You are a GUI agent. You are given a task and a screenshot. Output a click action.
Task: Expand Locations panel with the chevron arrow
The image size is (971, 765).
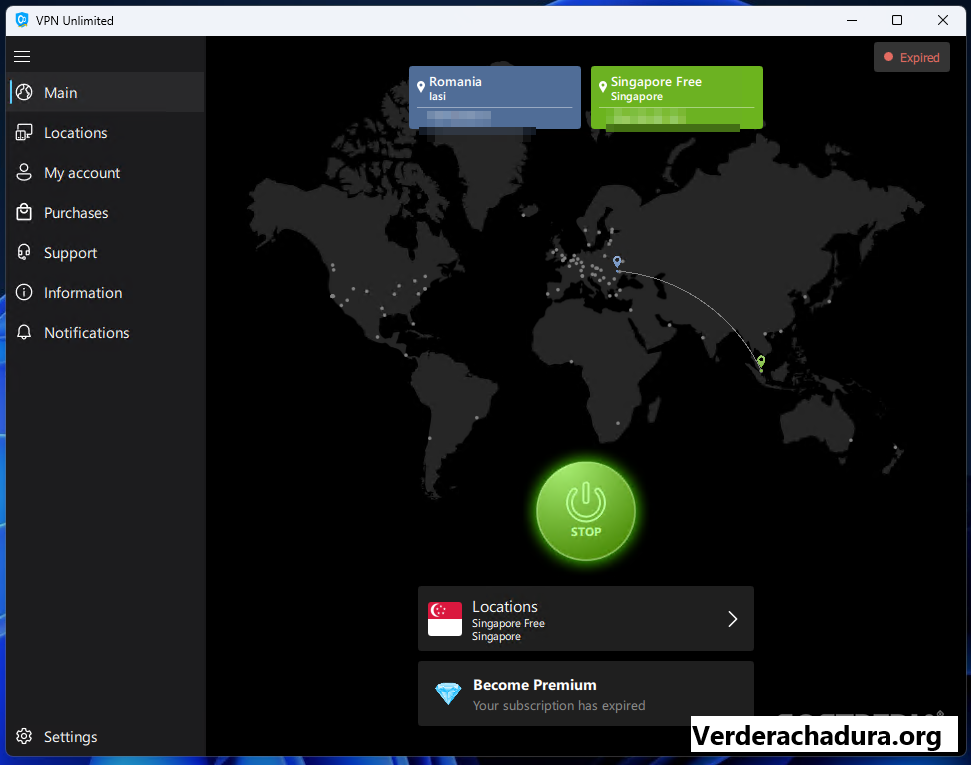pos(733,619)
